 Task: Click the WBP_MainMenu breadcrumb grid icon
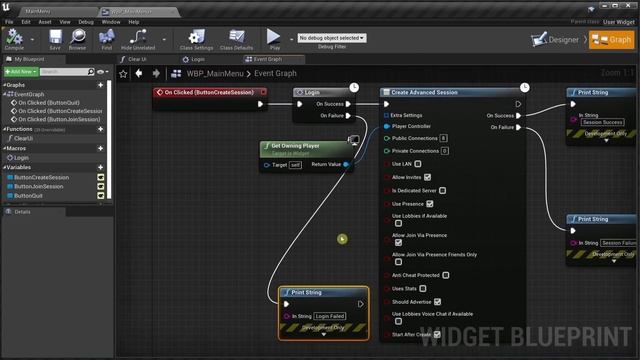pyautogui.click(x=176, y=73)
